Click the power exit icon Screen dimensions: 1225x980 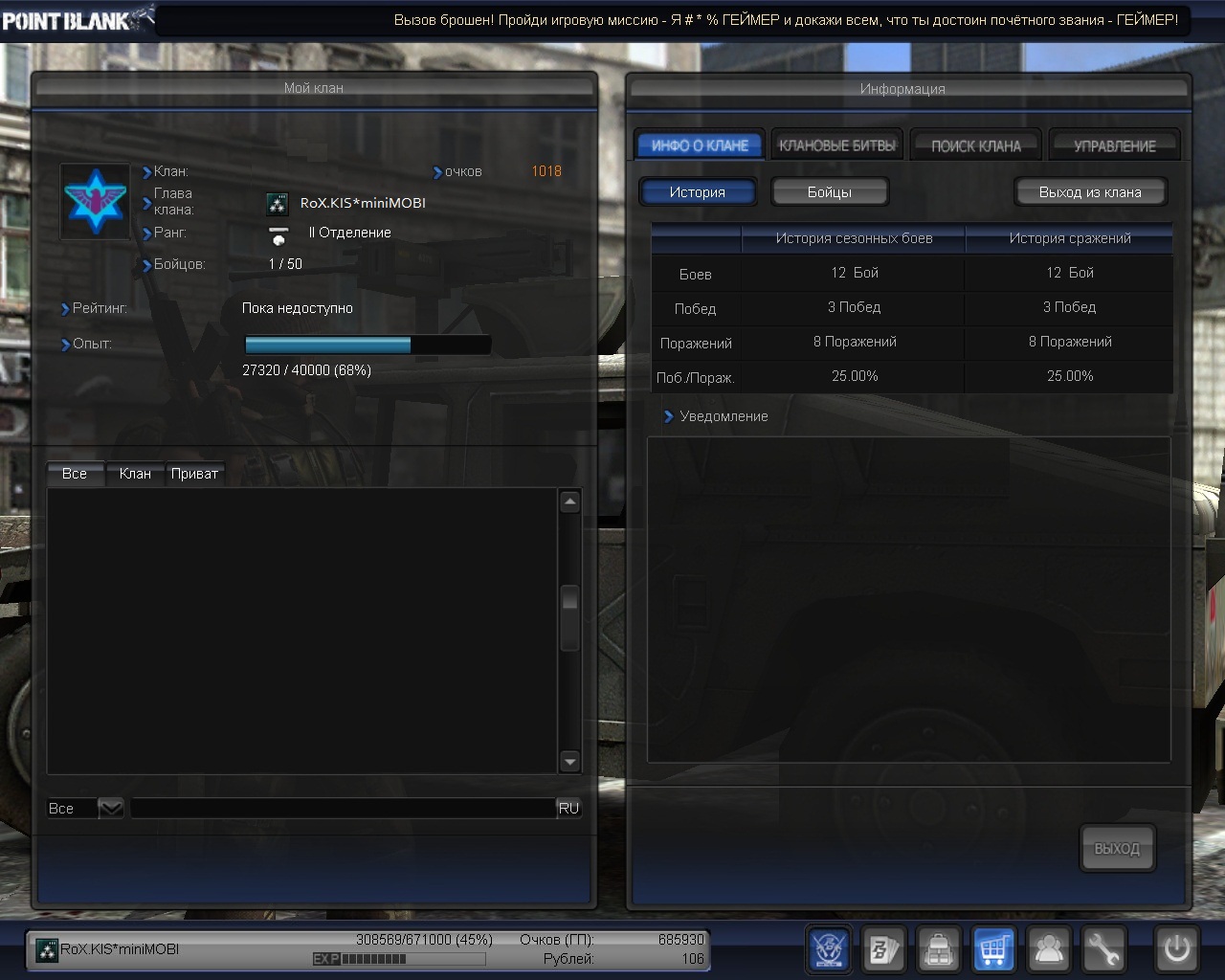coord(1176,949)
